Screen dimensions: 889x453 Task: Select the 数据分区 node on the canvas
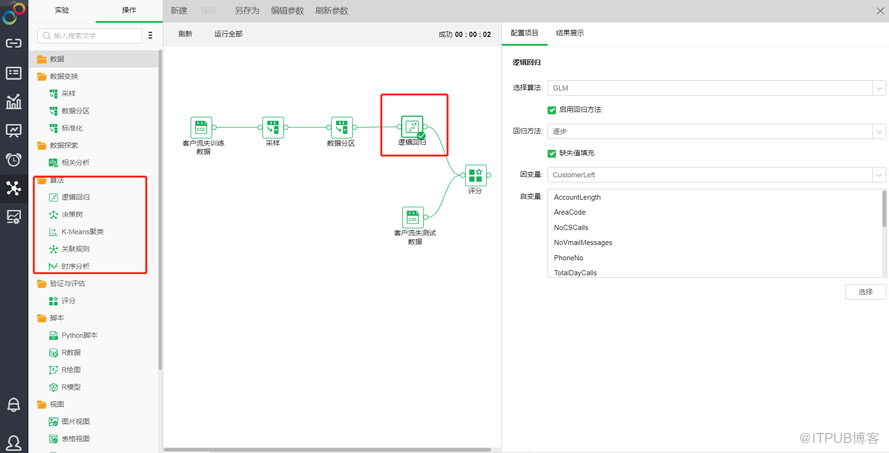(342, 128)
